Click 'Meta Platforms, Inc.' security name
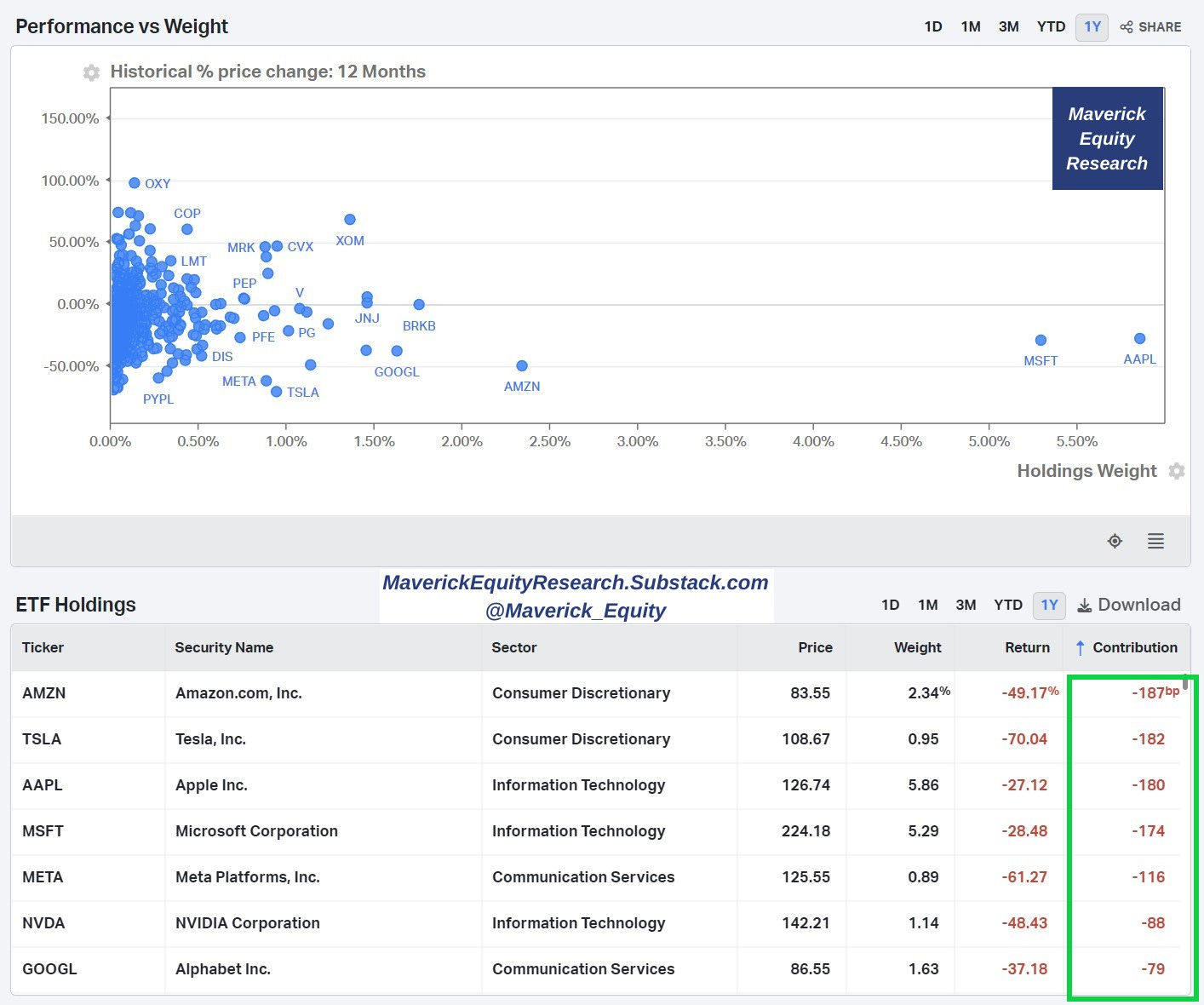 pyautogui.click(x=247, y=877)
